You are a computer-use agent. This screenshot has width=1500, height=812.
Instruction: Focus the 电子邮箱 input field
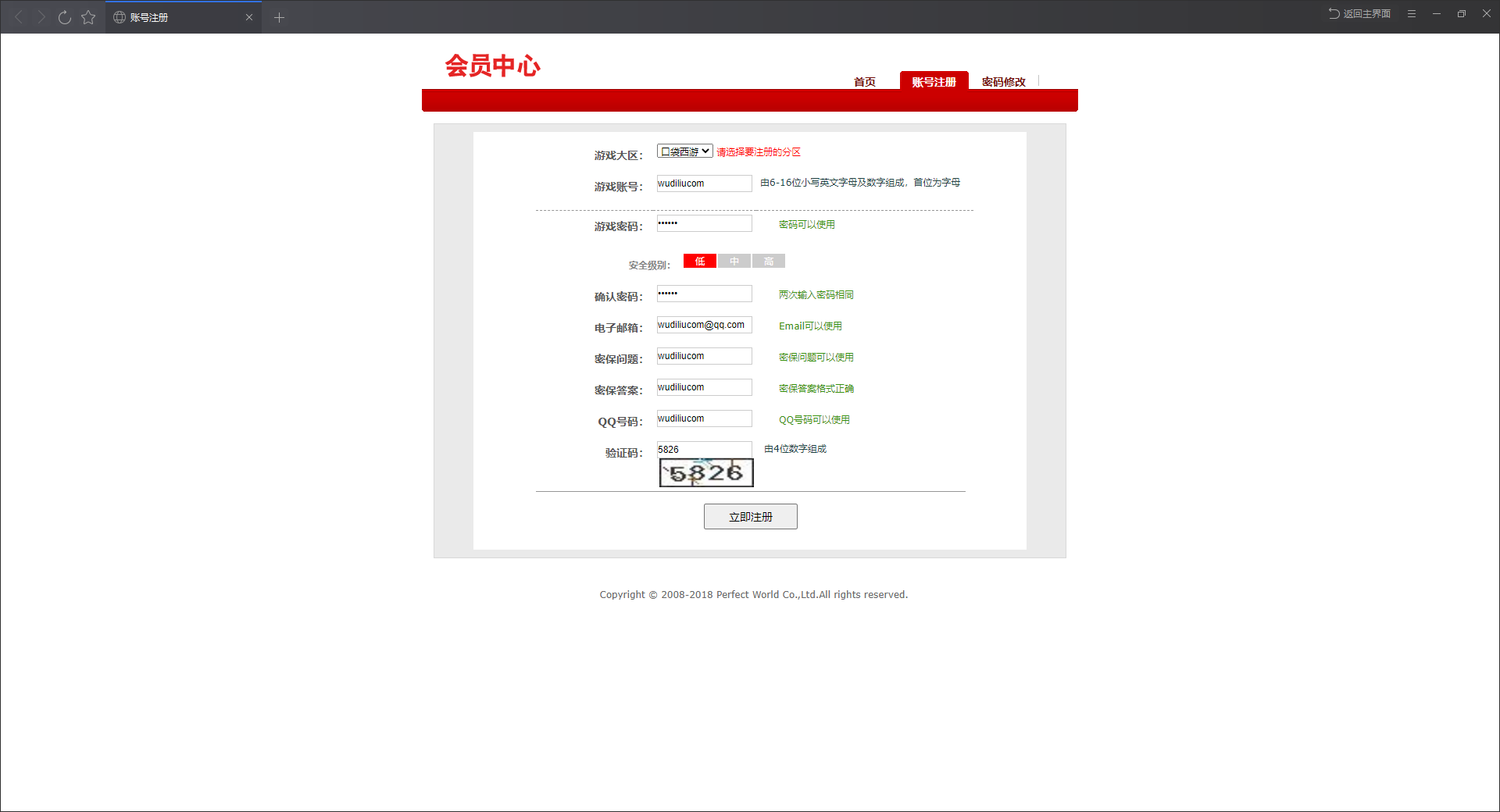704,325
